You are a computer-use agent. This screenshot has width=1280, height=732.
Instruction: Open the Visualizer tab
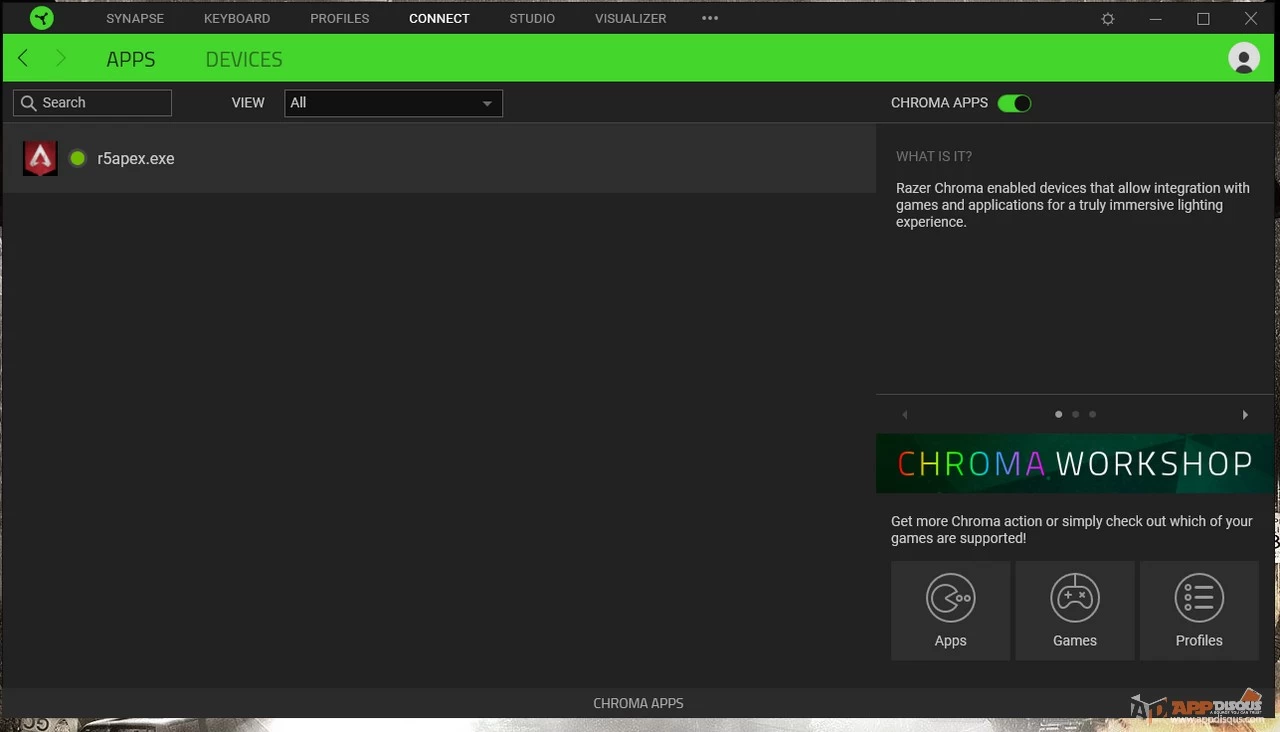pos(630,18)
